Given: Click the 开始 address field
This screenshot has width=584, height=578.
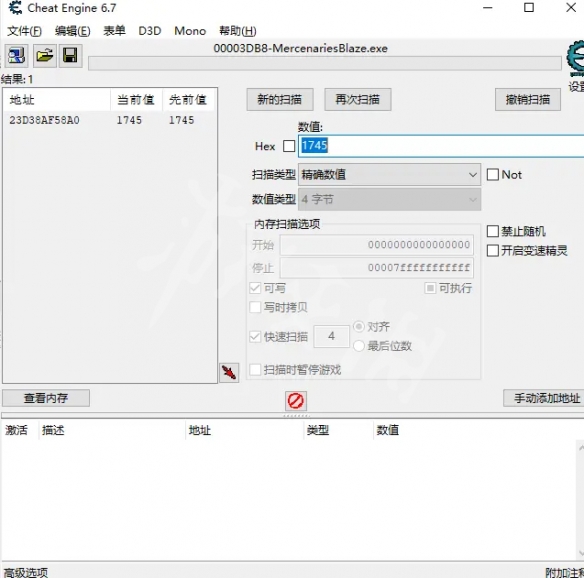Looking at the screenshot, I should pyautogui.click(x=377, y=245).
